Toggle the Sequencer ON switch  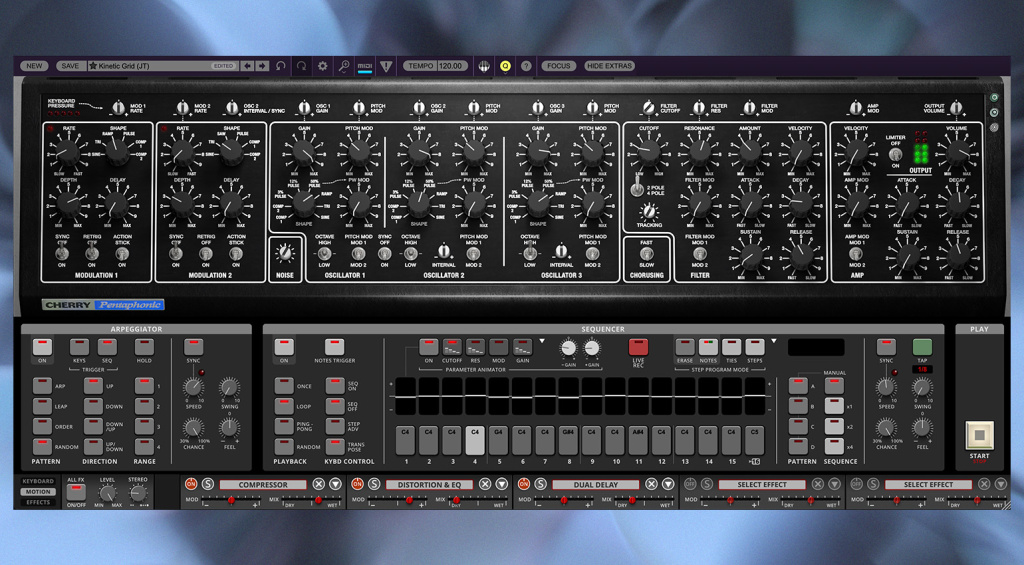283,347
